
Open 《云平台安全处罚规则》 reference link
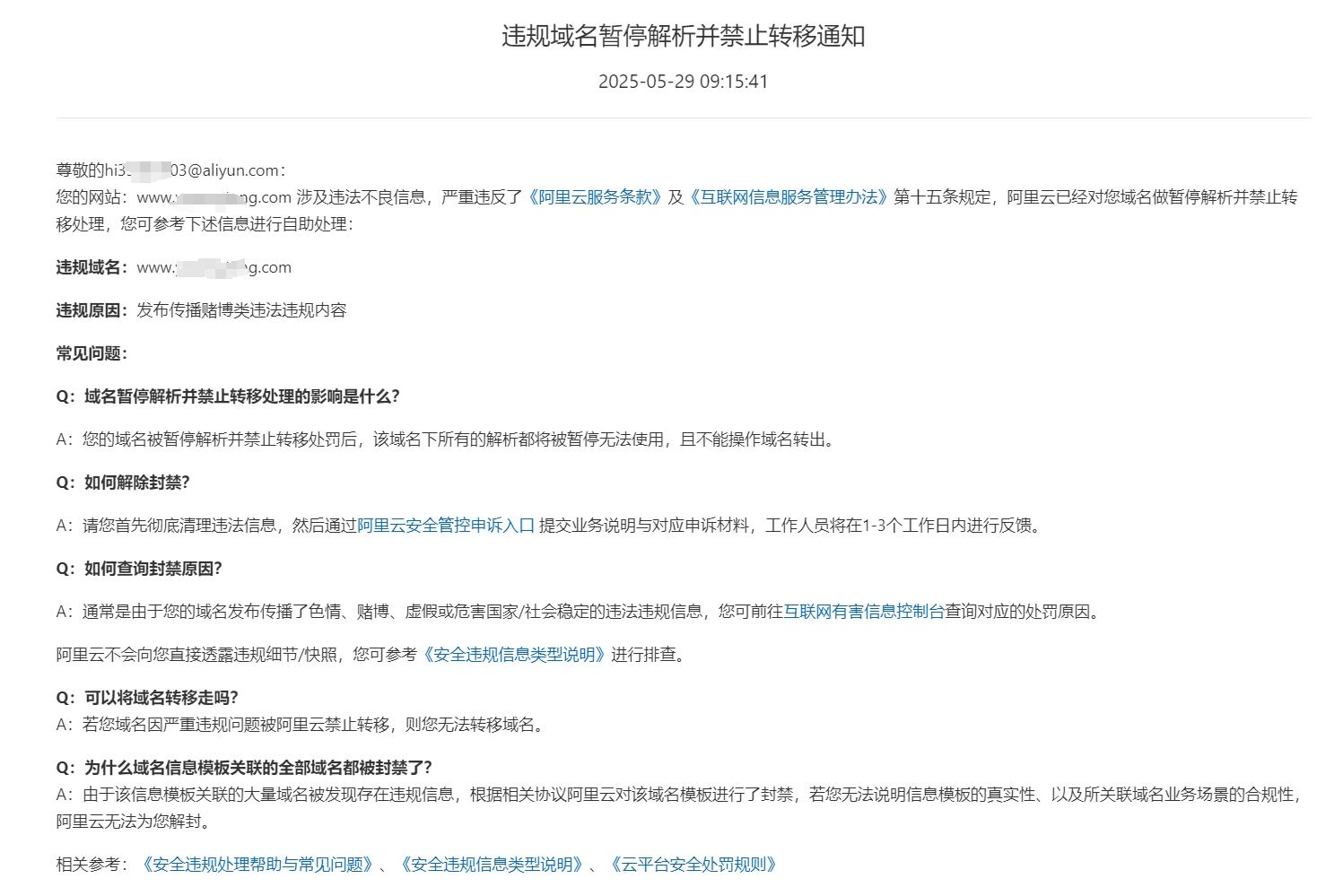(693, 865)
